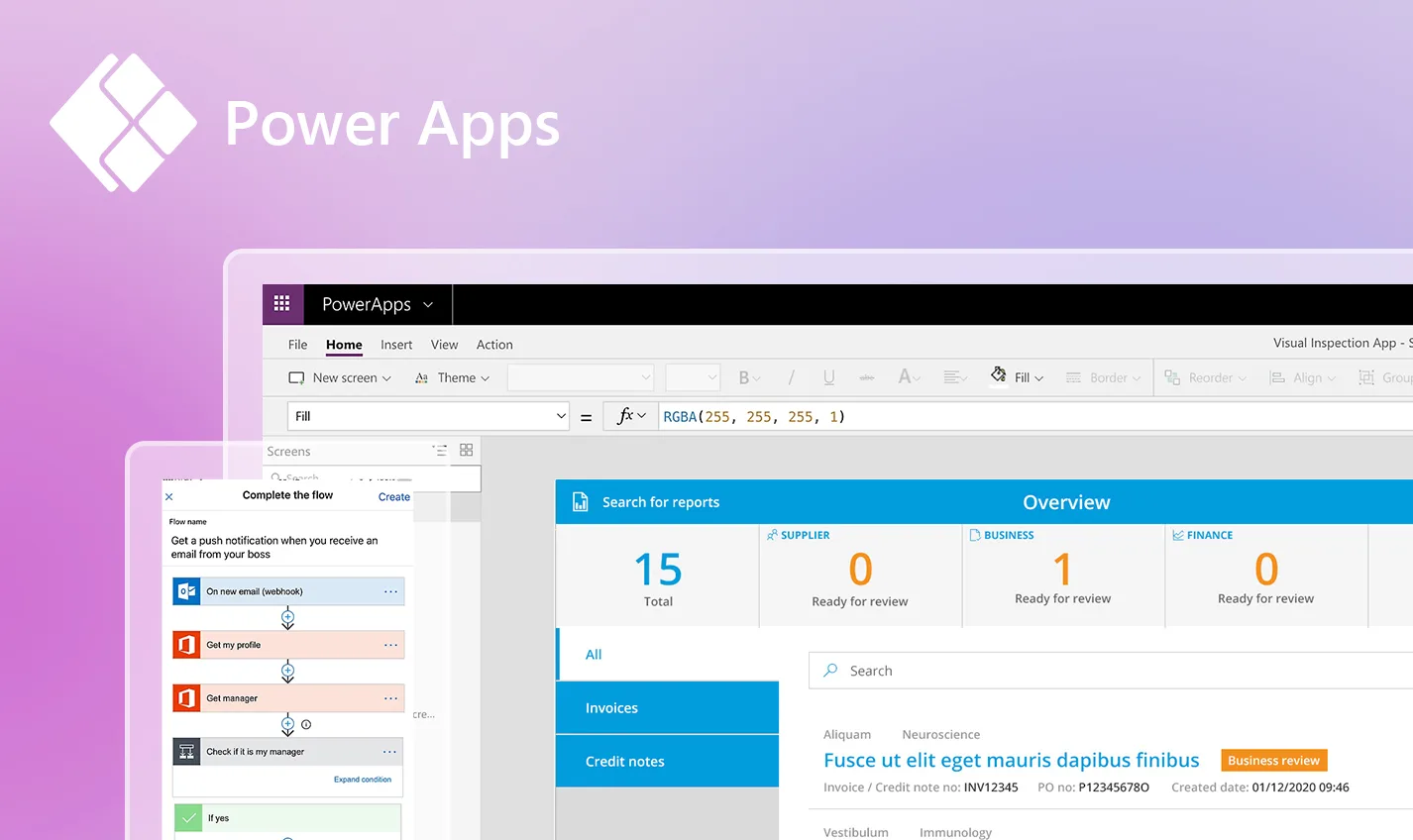This screenshot has height=840, width=1413.
Task: Open the app launcher waffle icon
Action: tap(281, 304)
